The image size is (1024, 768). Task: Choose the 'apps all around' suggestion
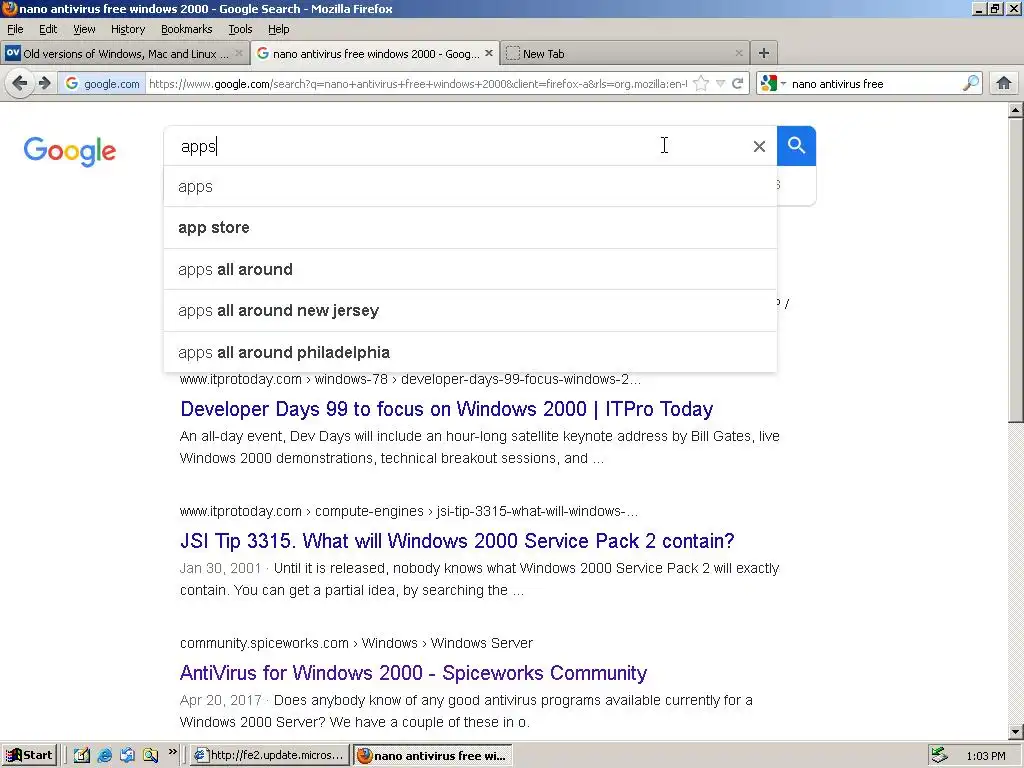470,269
